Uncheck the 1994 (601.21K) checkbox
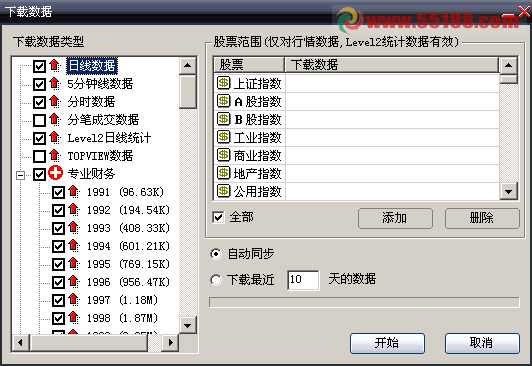Screen dimensions: 532x366 58,246
